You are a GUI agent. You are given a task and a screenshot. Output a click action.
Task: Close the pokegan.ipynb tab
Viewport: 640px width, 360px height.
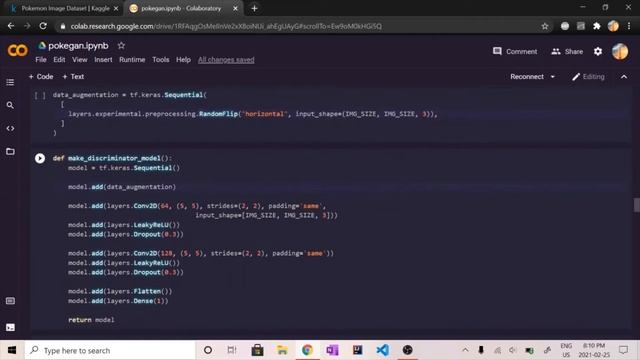point(235,8)
